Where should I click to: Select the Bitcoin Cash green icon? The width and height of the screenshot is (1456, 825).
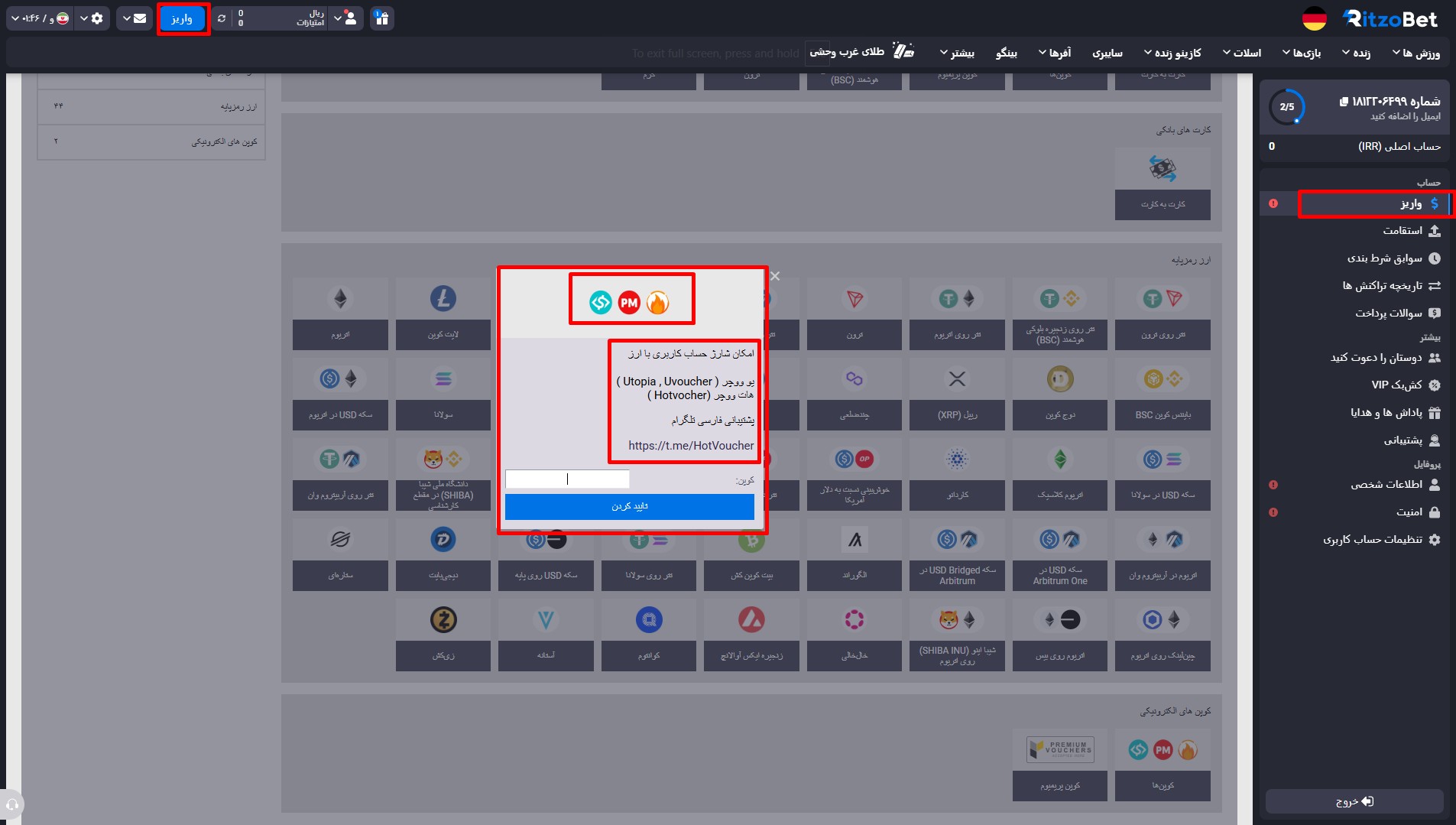(751, 541)
